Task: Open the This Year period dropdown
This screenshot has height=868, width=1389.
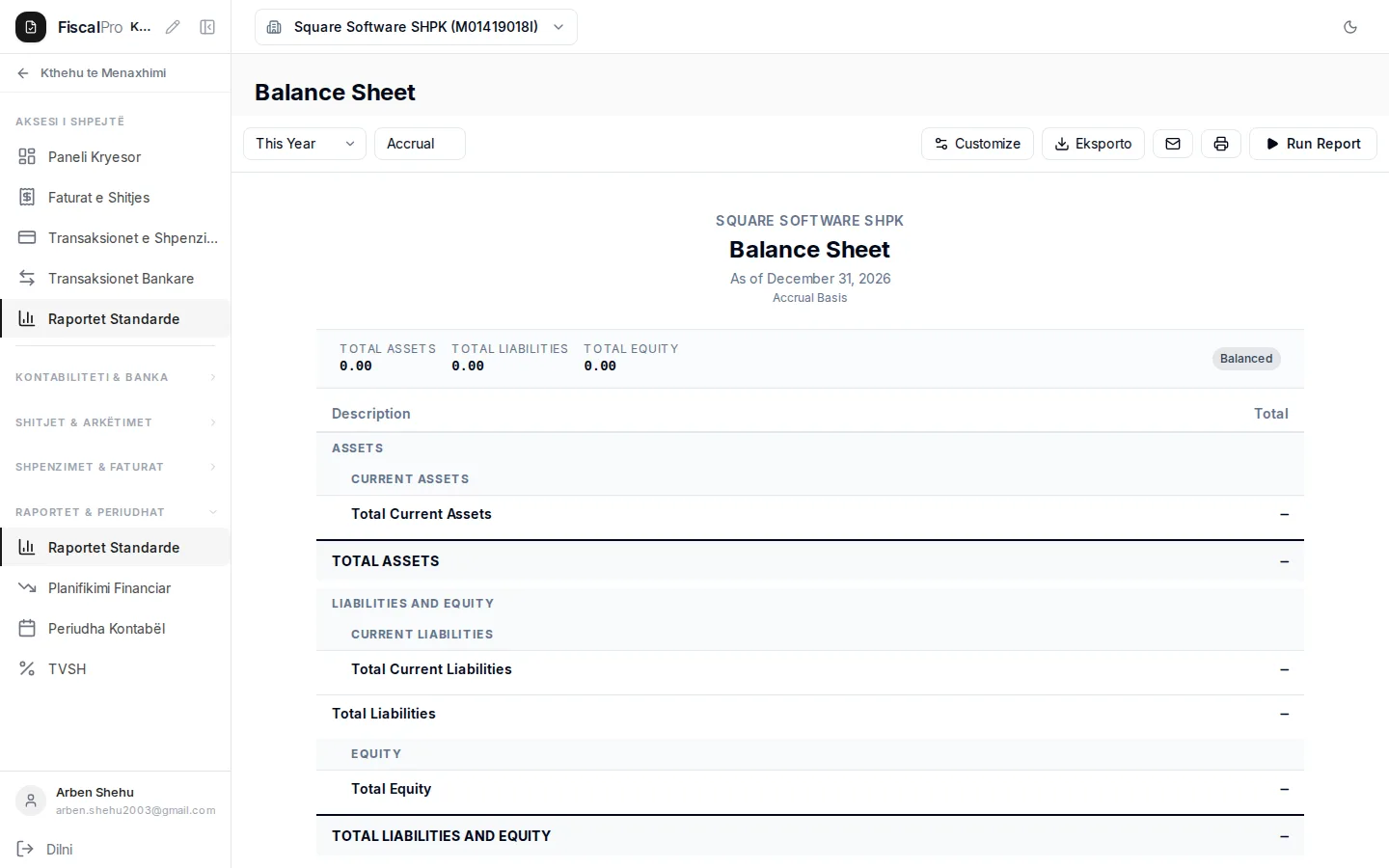Action: click(305, 144)
